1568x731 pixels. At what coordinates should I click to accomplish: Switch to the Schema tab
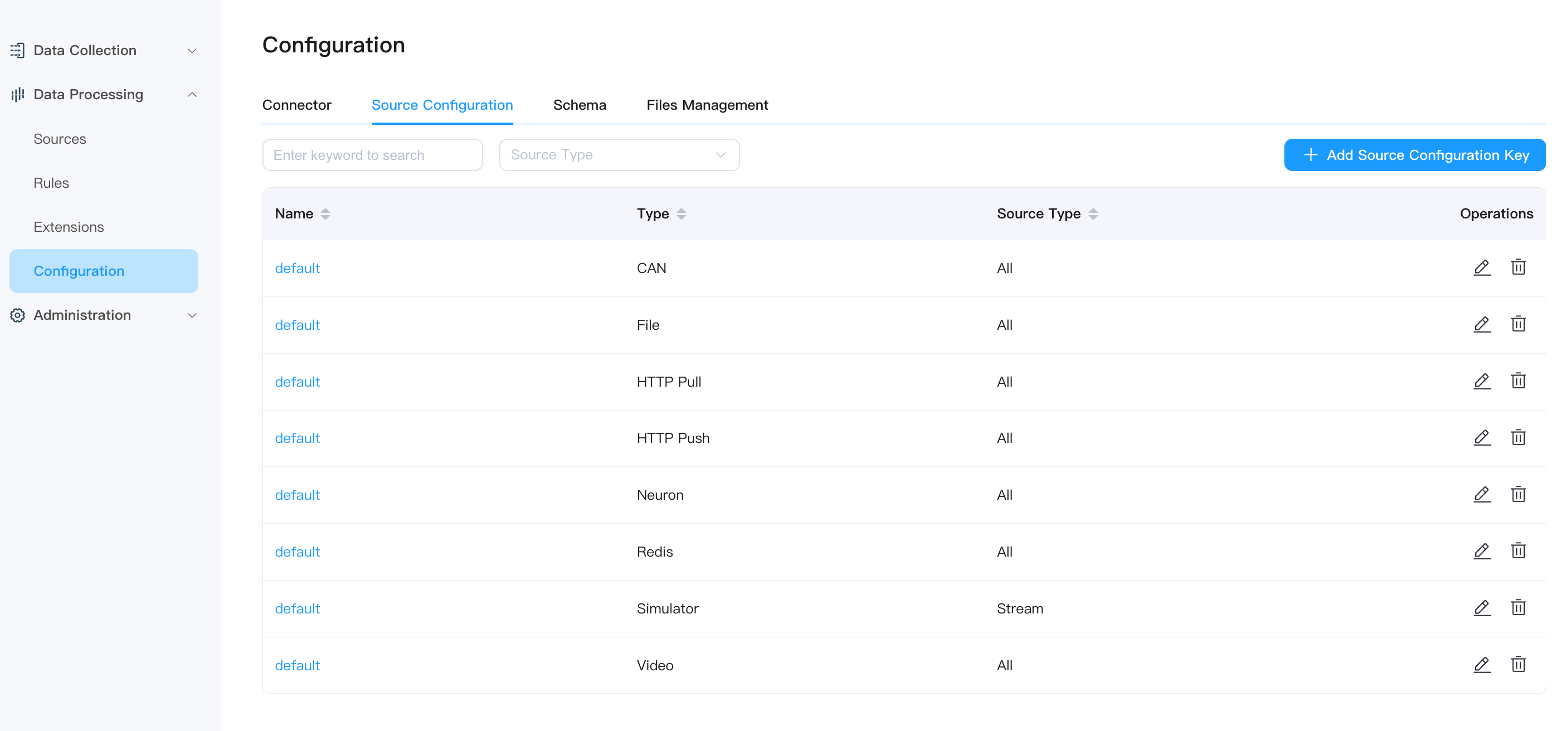[579, 105]
